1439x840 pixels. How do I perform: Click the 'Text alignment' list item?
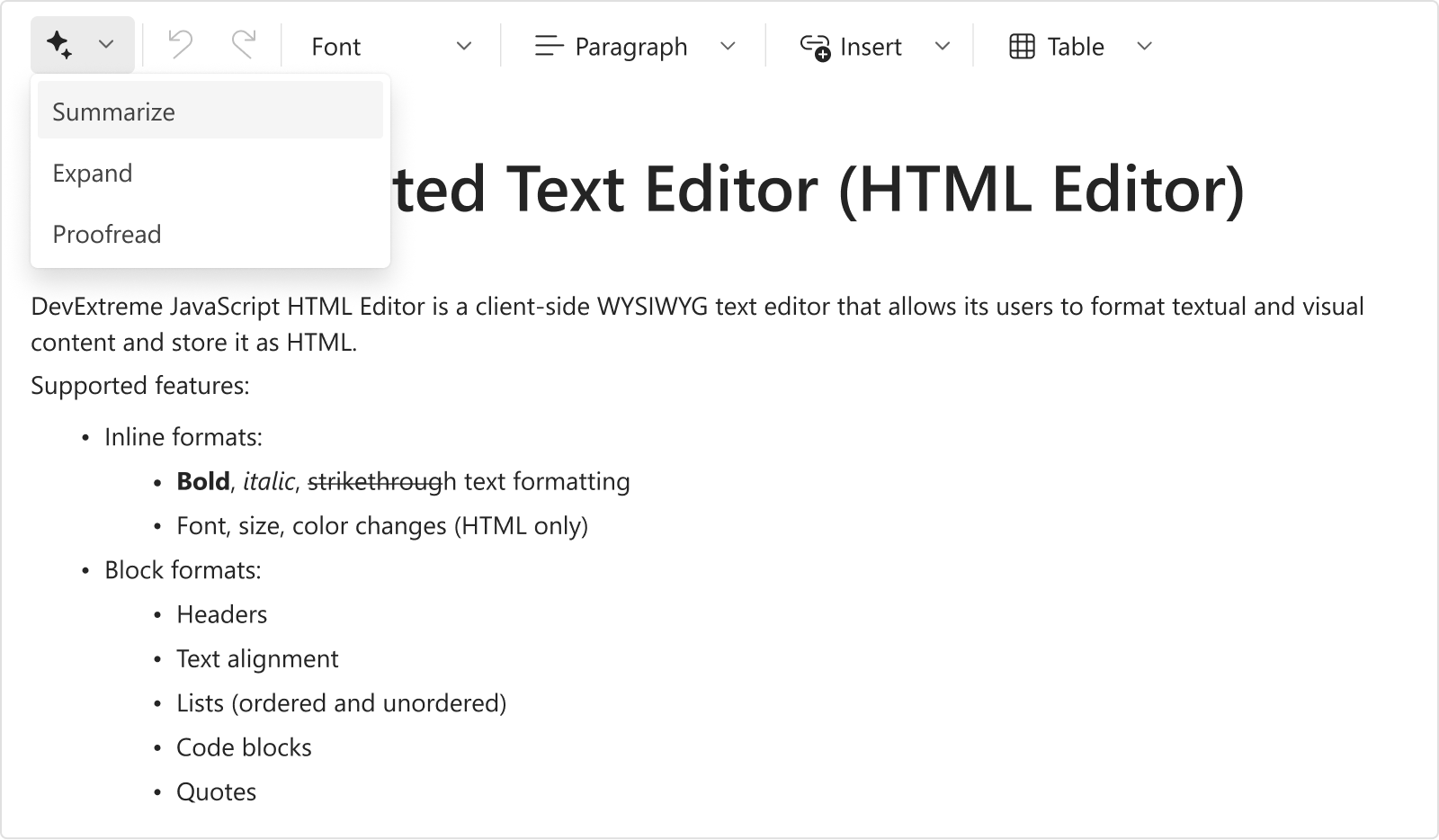(x=257, y=659)
